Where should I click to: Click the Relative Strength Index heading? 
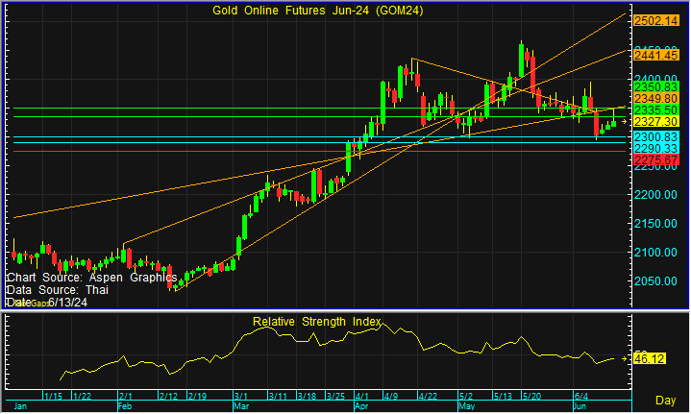(317, 321)
